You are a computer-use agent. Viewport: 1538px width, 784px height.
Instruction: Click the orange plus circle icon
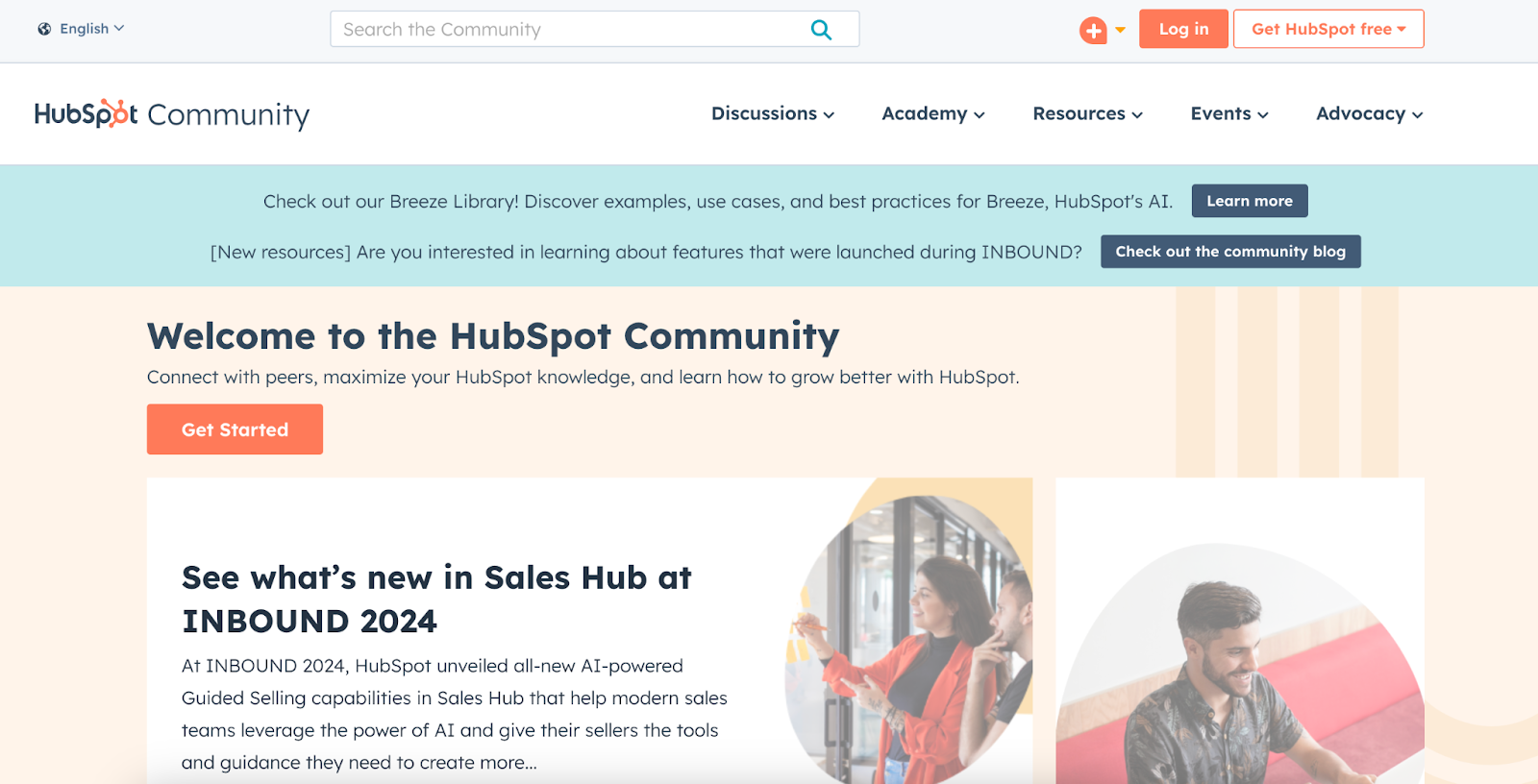click(x=1093, y=31)
